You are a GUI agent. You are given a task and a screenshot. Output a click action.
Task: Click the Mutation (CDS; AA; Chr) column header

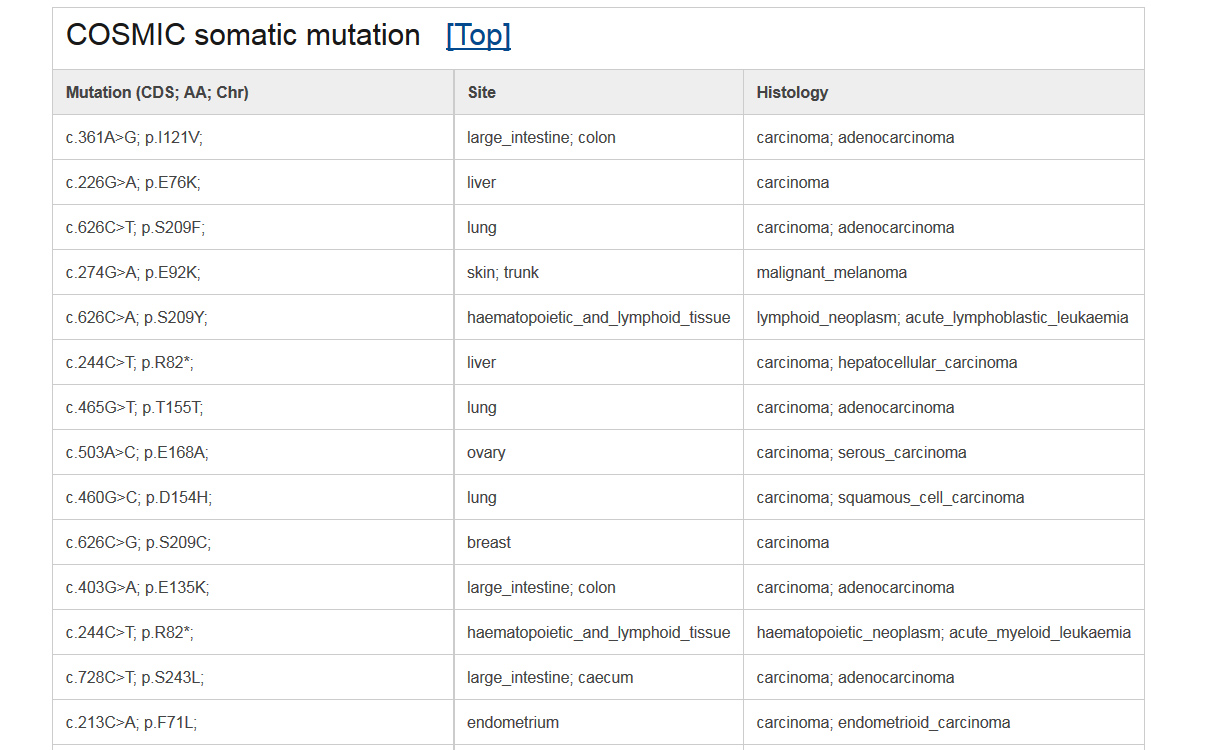(x=157, y=92)
